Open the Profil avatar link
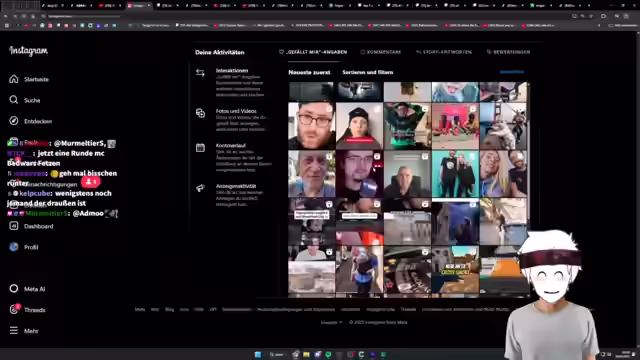 pos(14,247)
